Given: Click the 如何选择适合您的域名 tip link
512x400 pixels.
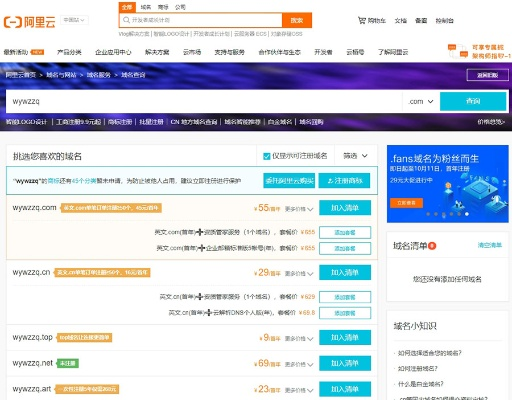Looking at the screenshot, I should 430,353.
